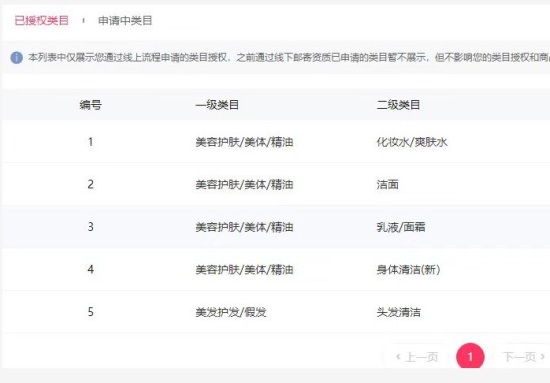Go to 上一页 previous page

(x=417, y=357)
